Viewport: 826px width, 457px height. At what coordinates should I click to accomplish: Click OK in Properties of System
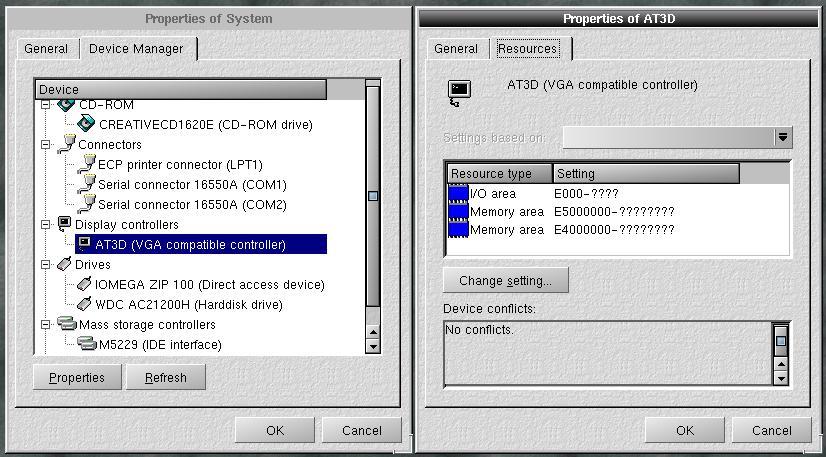(x=275, y=430)
